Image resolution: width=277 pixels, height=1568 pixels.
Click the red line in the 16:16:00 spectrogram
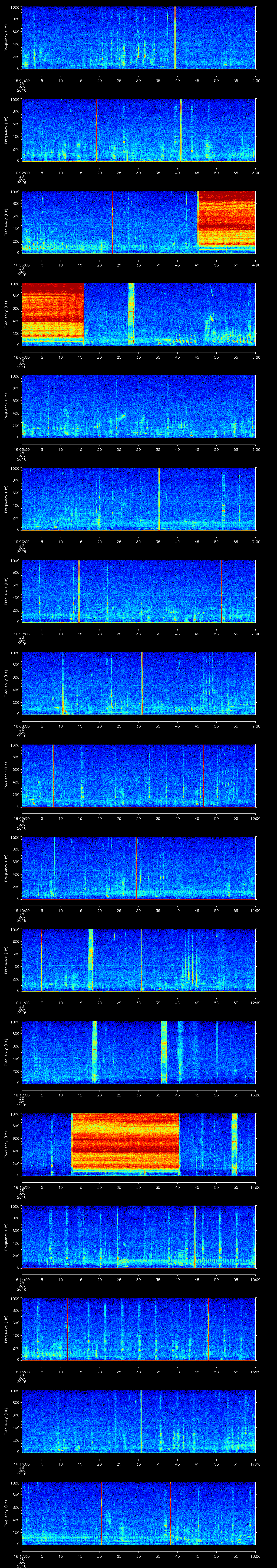click(x=141, y=1421)
